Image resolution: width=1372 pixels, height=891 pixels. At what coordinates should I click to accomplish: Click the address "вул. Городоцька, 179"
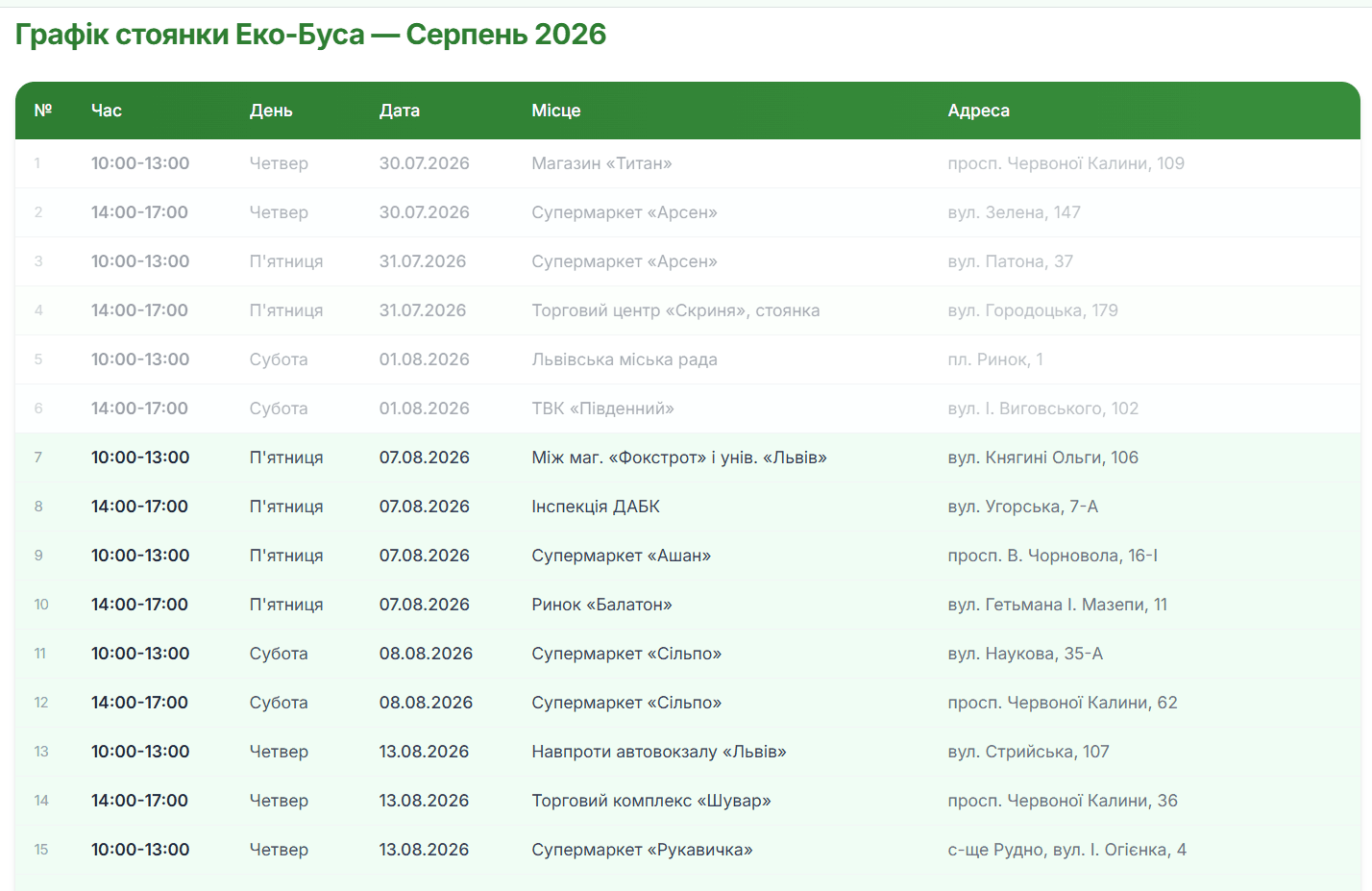1033,310
